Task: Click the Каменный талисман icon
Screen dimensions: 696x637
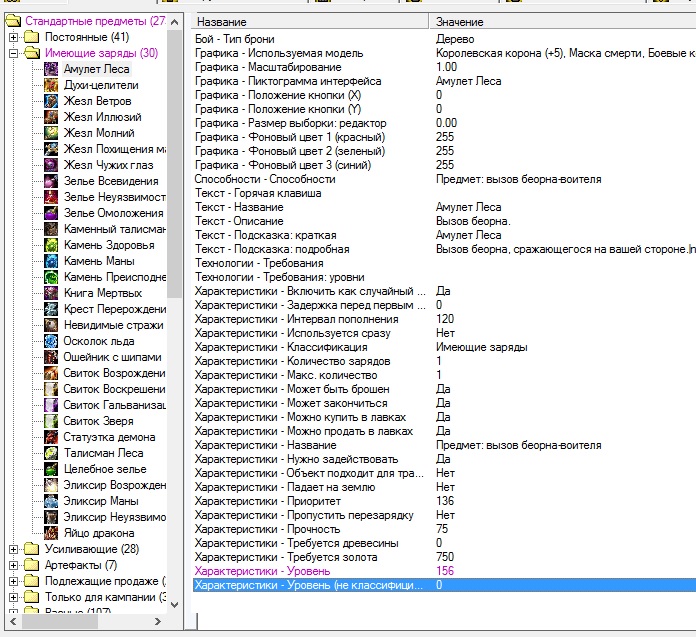Action: 51,229
